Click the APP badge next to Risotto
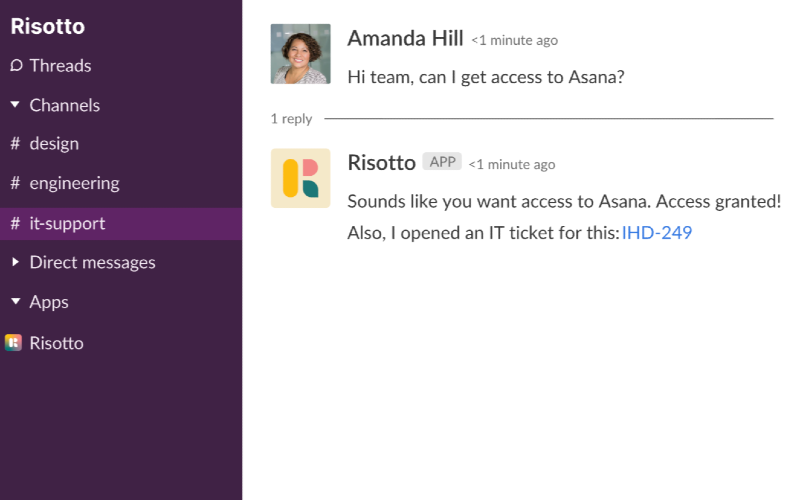Viewport: 800px width, 500px height. click(442, 162)
